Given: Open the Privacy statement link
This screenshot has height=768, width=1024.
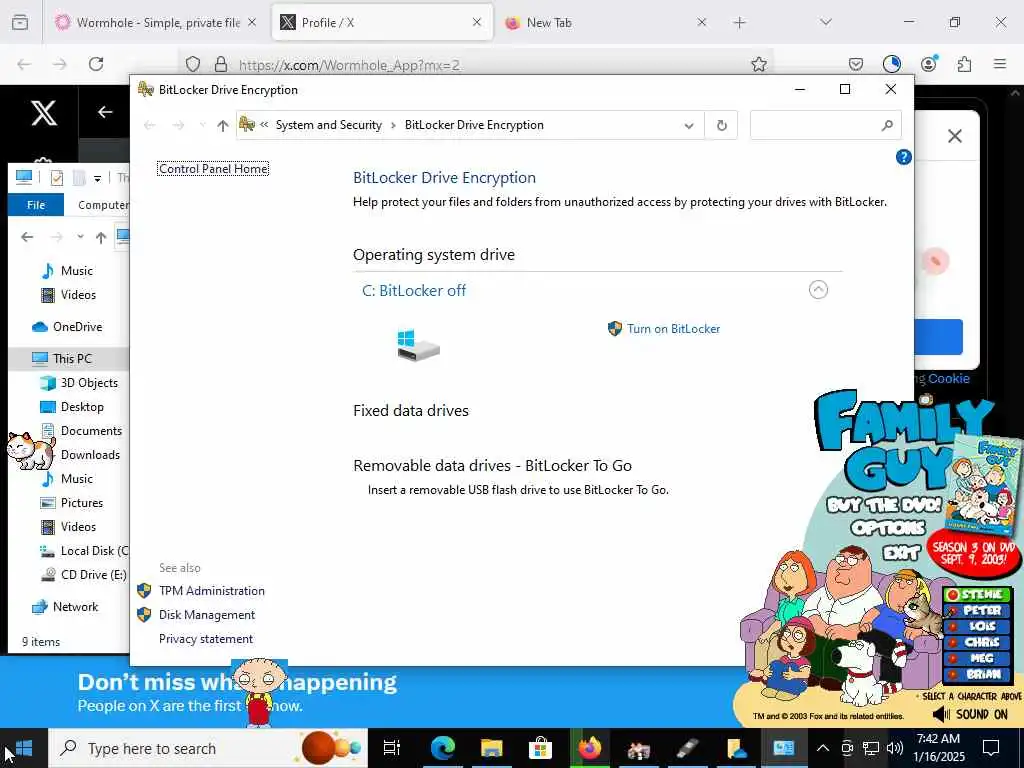Looking at the screenshot, I should [x=206, y=639].
